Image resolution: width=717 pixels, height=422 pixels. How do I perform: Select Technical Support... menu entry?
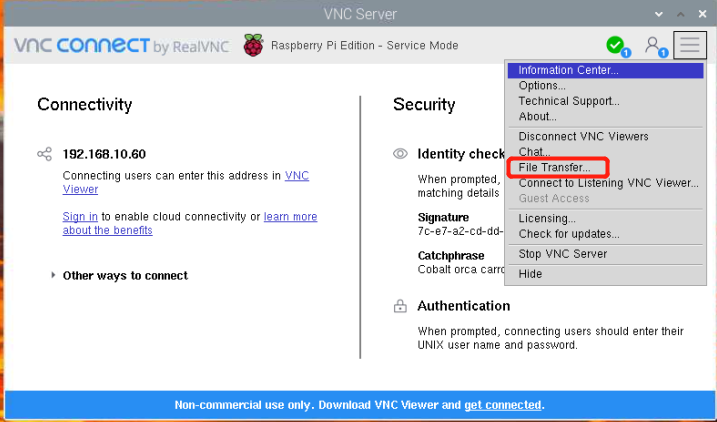605,101
